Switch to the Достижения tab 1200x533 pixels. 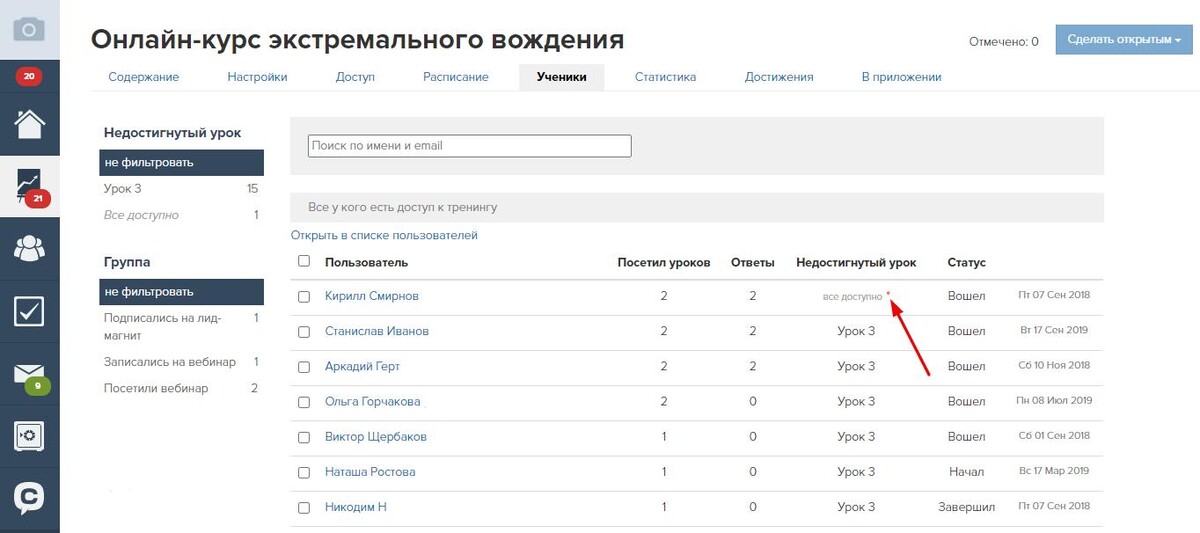778,77
